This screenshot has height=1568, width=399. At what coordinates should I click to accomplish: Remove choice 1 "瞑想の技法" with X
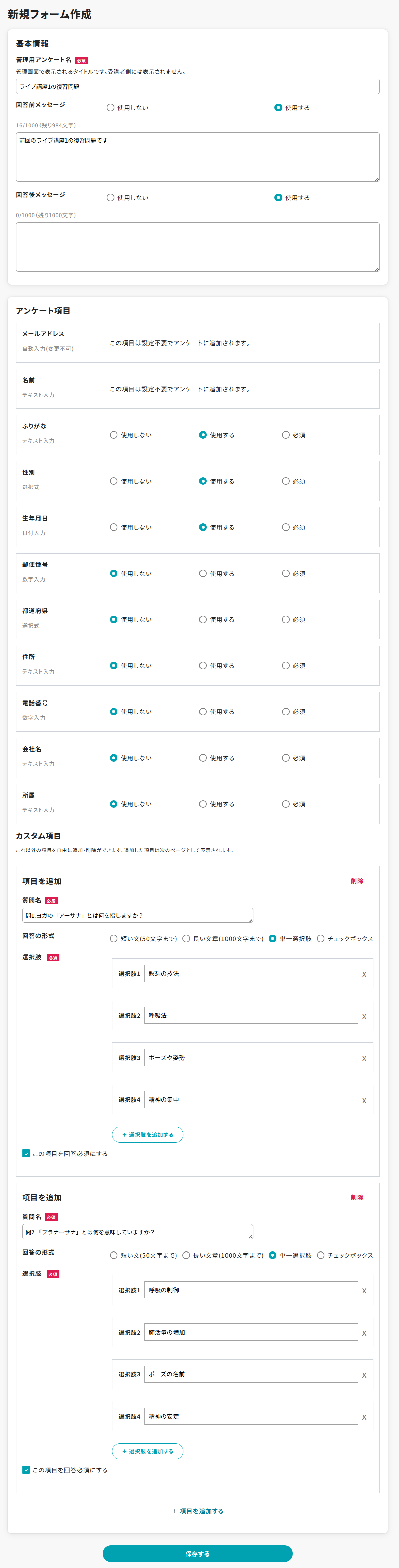pyautogui.click(x=364, y=975)
